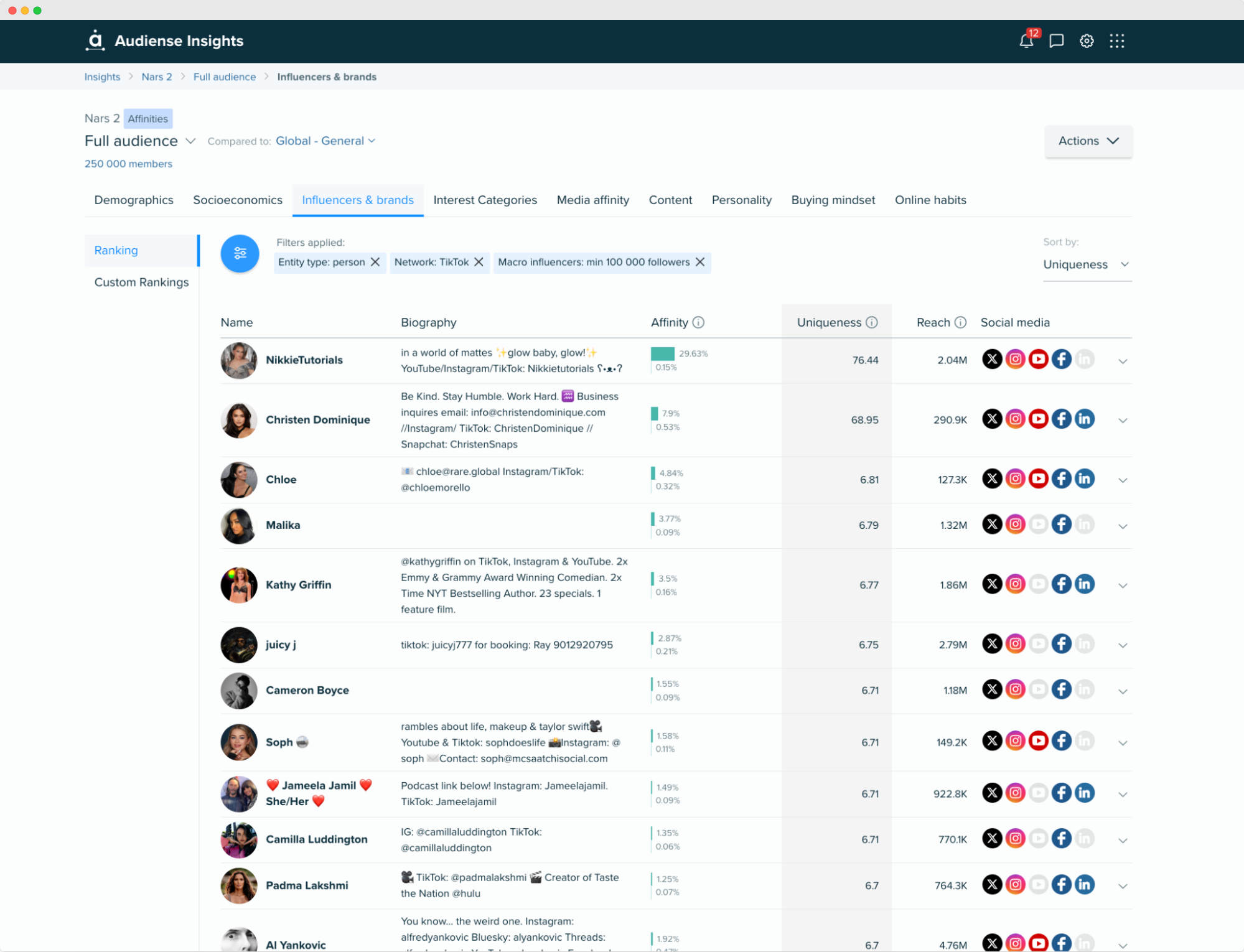Show the Uniqueness info tooltip icon
Image resolution: width=1244 pixels, height=952 pixels.
872,322
